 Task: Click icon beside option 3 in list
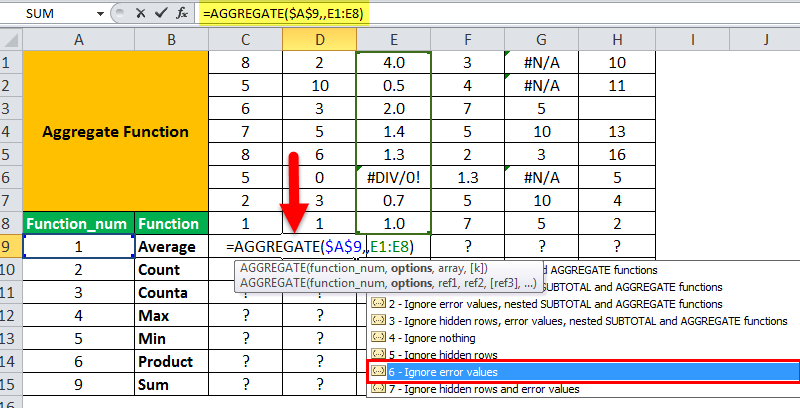tap(378, 320)
